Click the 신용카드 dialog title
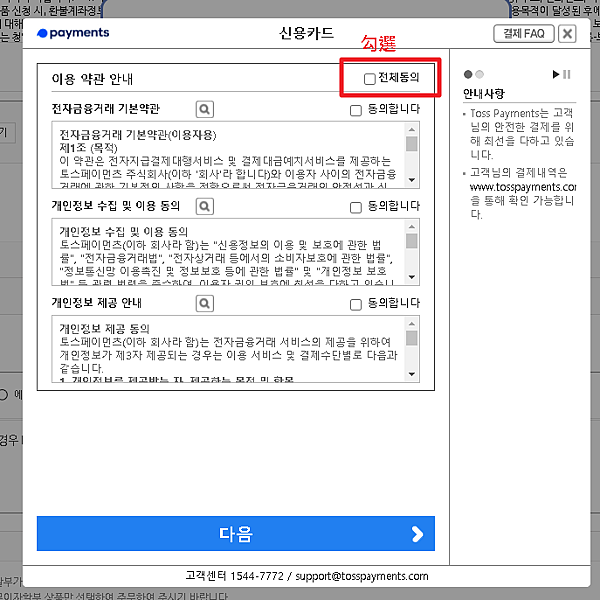 pyautogui.click(x=306, y=33)
